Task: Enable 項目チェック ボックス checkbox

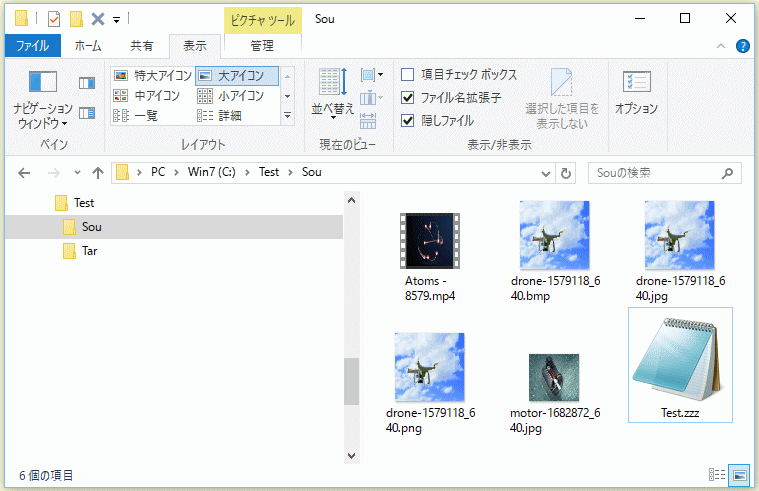Action: (x=408, y=75)
